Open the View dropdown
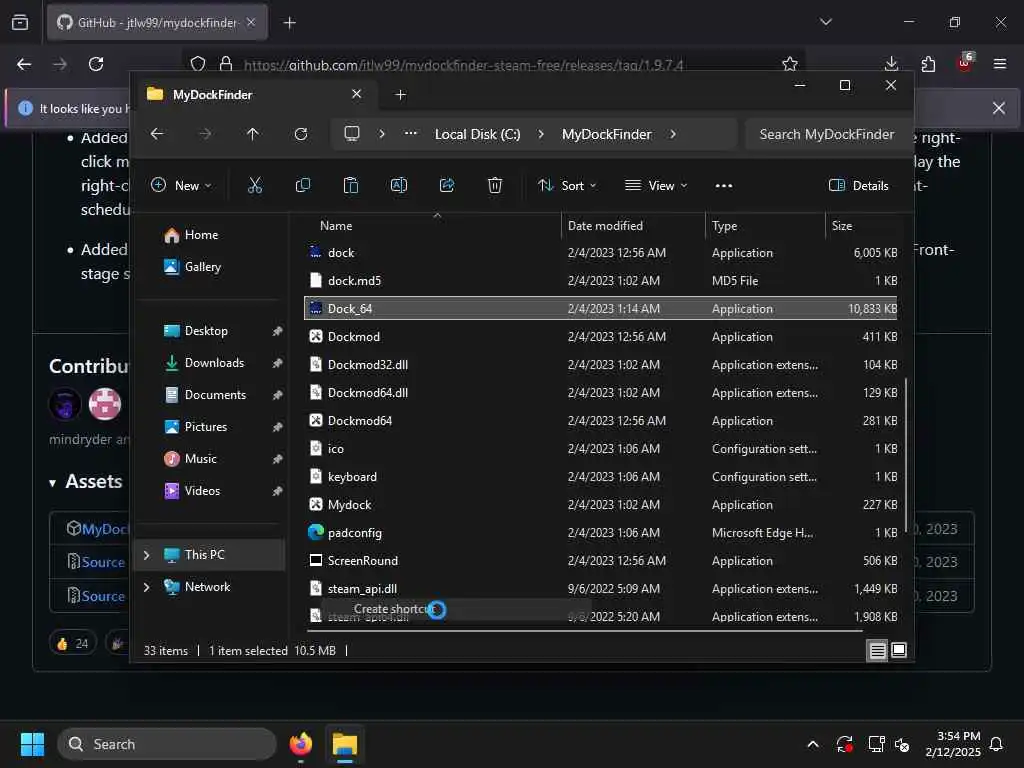The height and width of the screenshot is (768, 1024). click(656, 185)
